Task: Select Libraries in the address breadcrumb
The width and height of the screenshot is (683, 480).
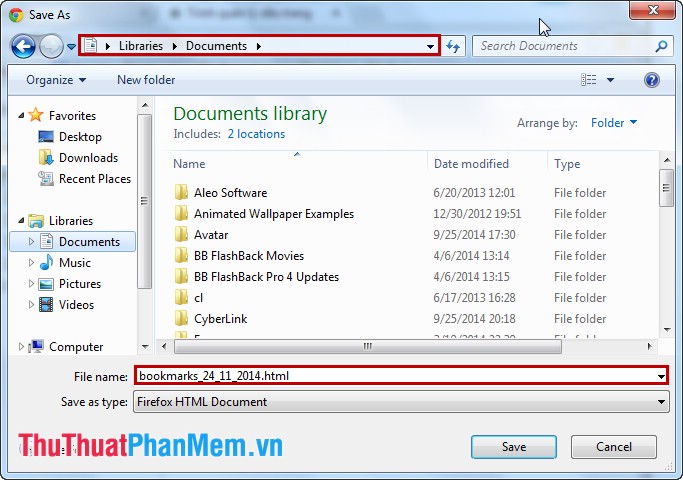Action: (141, 46)
